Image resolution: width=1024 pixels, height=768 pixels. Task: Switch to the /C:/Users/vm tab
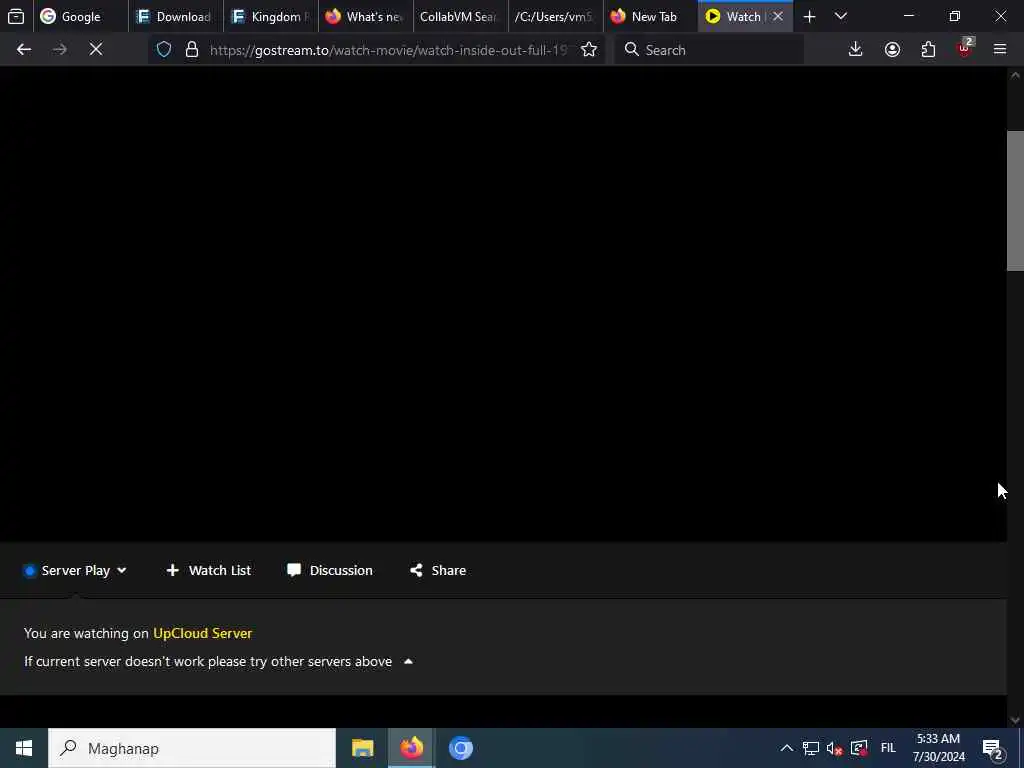[556, 16]
